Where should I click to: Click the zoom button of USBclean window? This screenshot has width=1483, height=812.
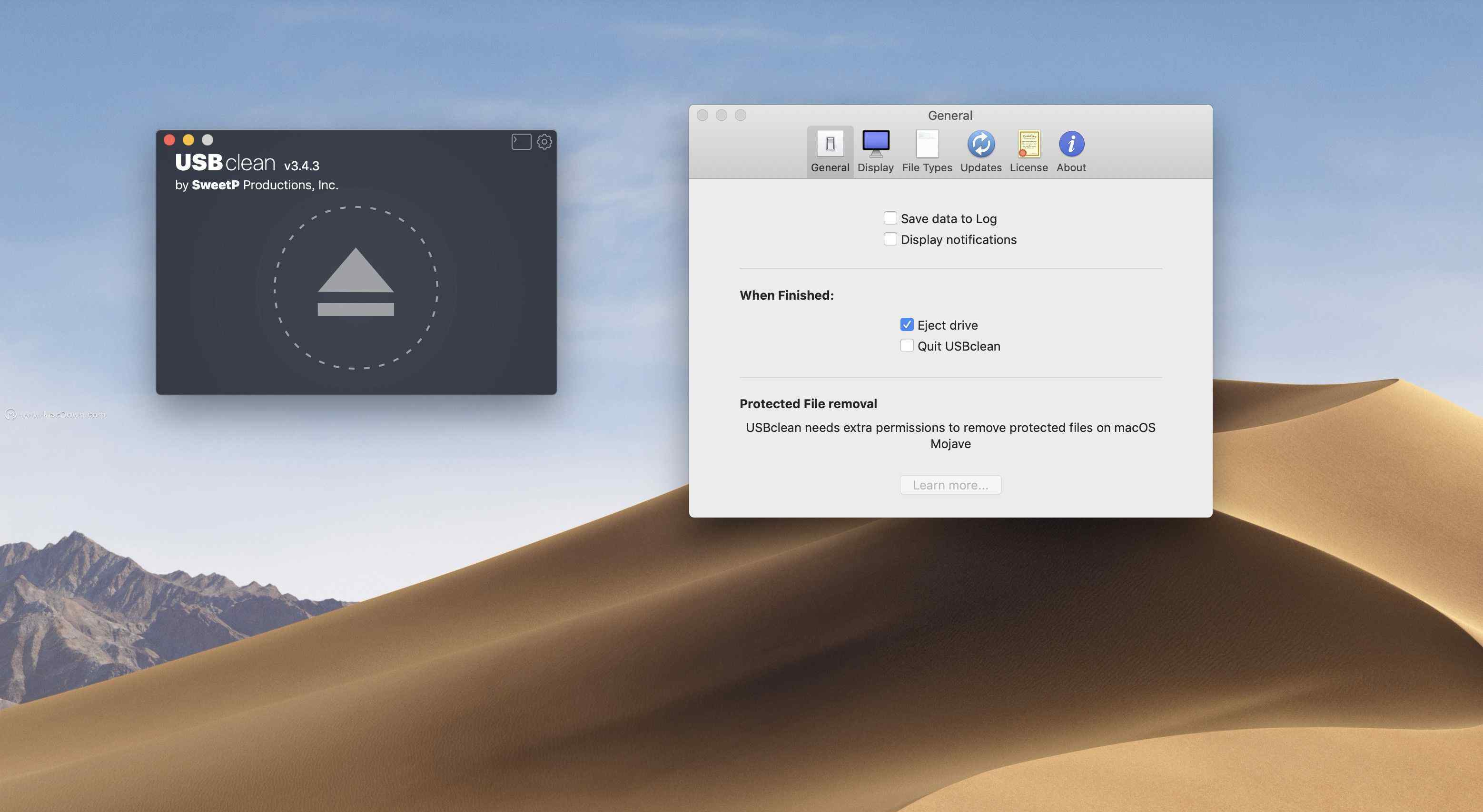coord(207,140)
